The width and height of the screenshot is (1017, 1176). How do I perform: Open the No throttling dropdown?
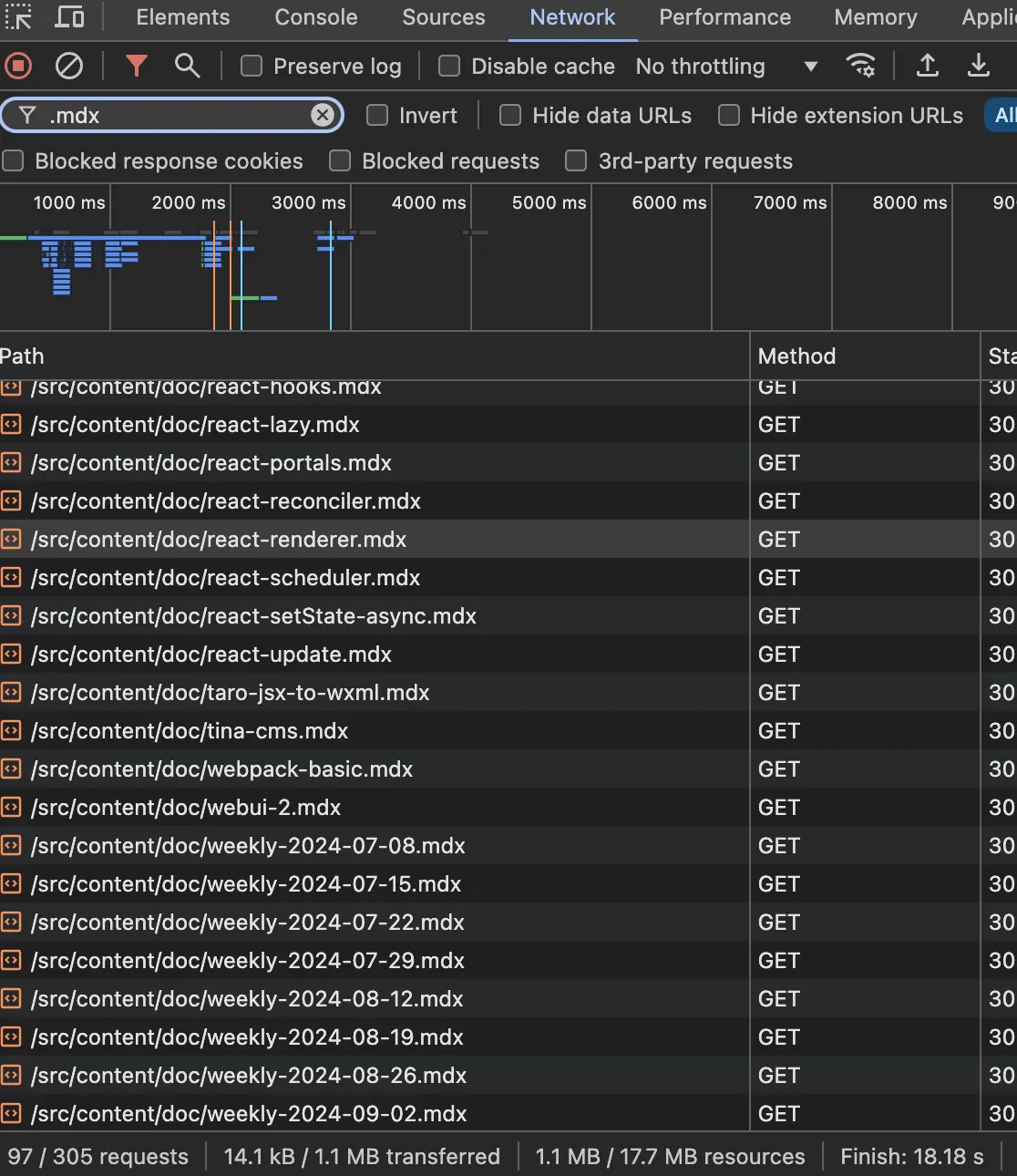tap(725, 67)
